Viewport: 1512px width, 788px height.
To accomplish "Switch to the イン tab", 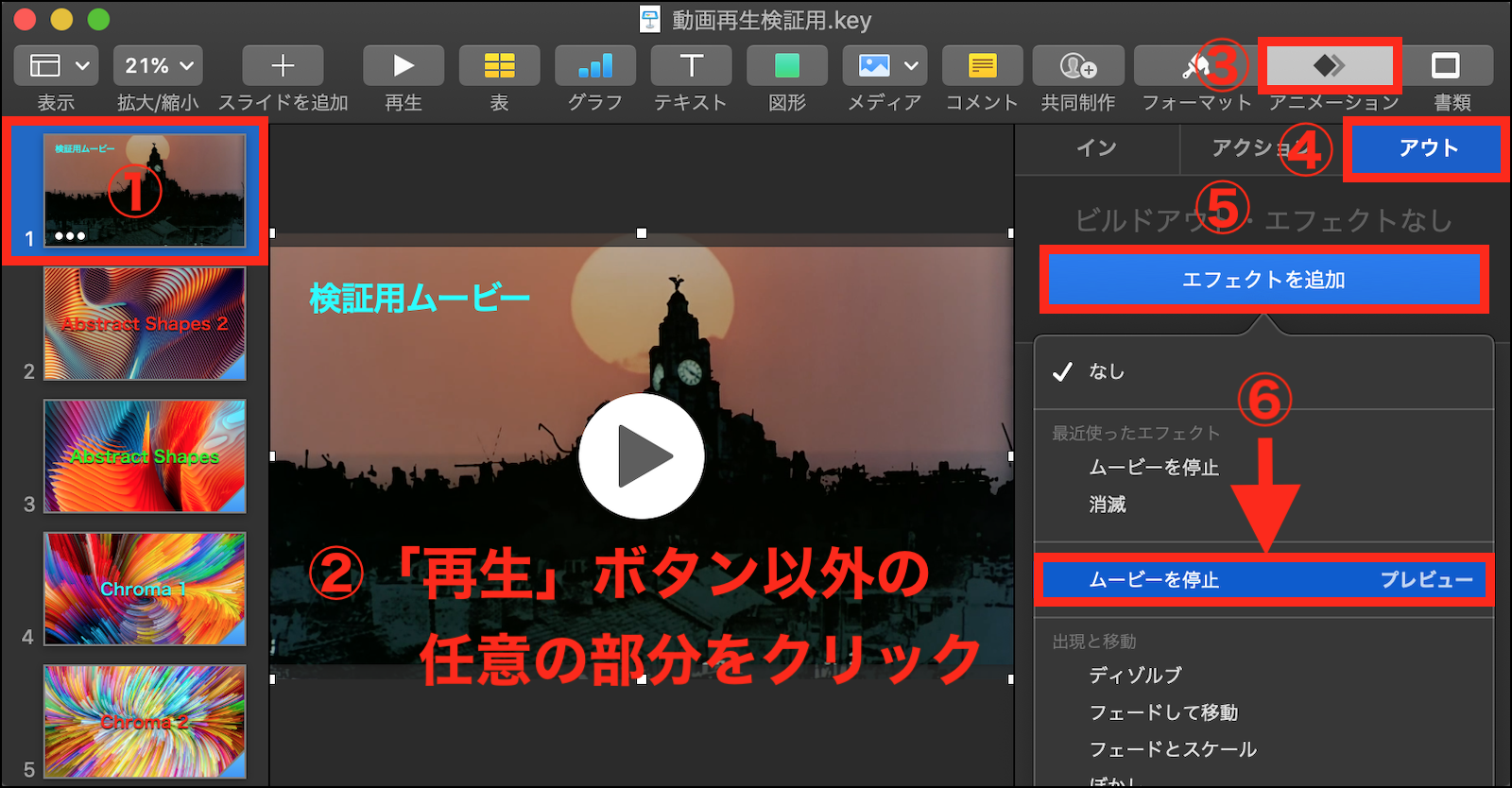I will pyautogui.click(x=1096, y=148).
